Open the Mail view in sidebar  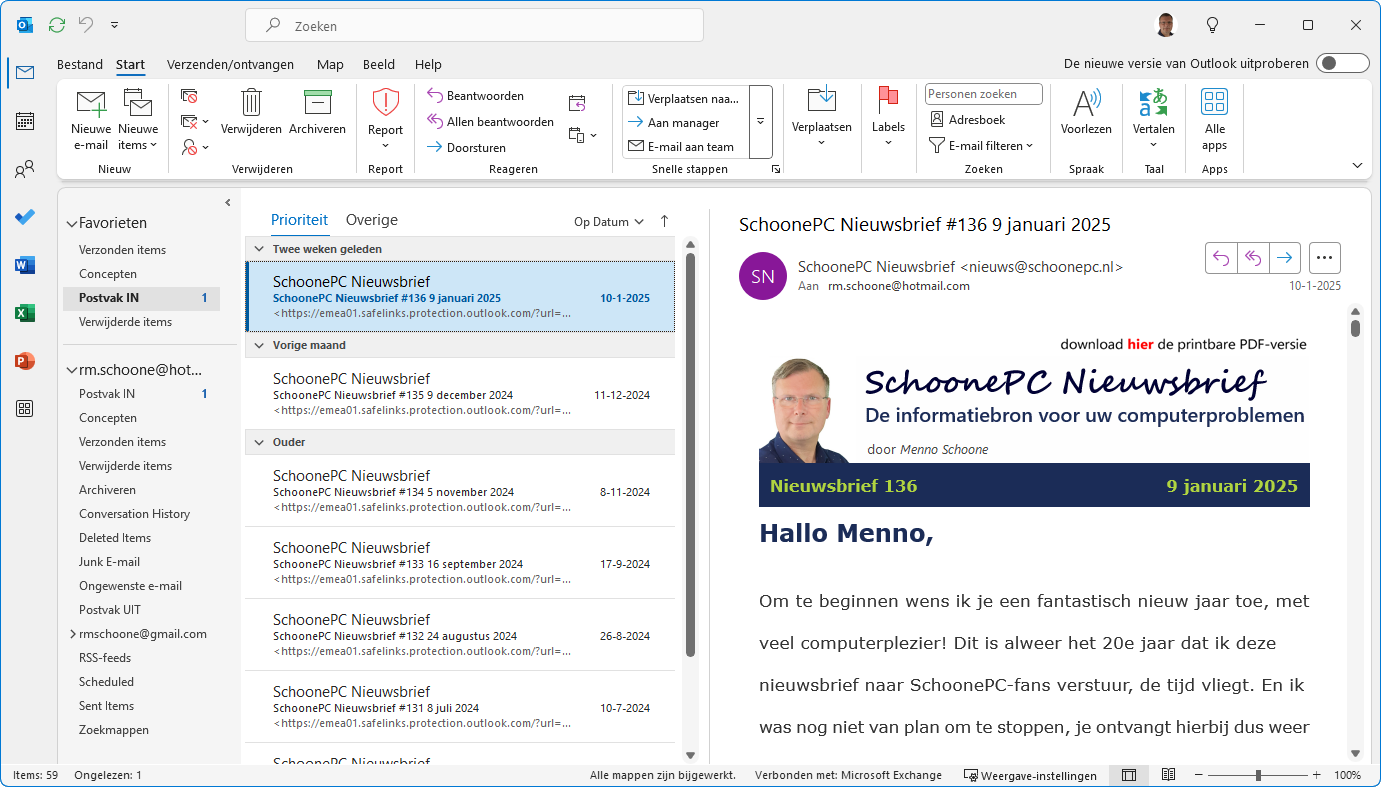pos(25,72)
